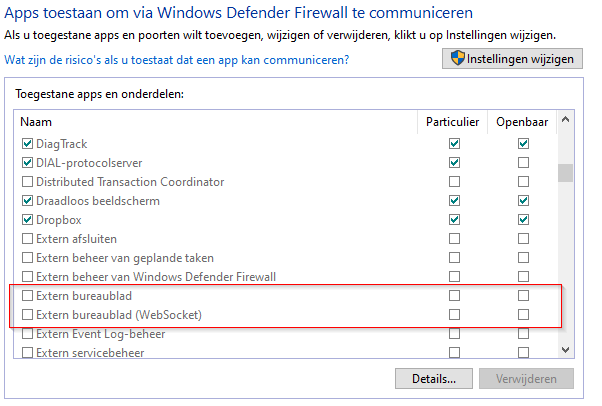Open the risks of app communication link
The height and width of the screenshot is (406, 602).
[177, 60]
